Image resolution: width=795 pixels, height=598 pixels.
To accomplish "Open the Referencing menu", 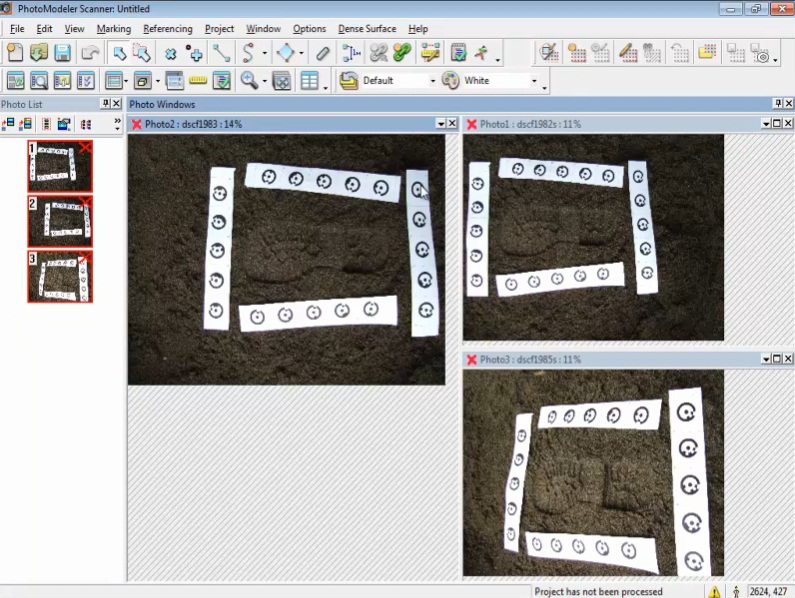I will [x=167, y=29].
